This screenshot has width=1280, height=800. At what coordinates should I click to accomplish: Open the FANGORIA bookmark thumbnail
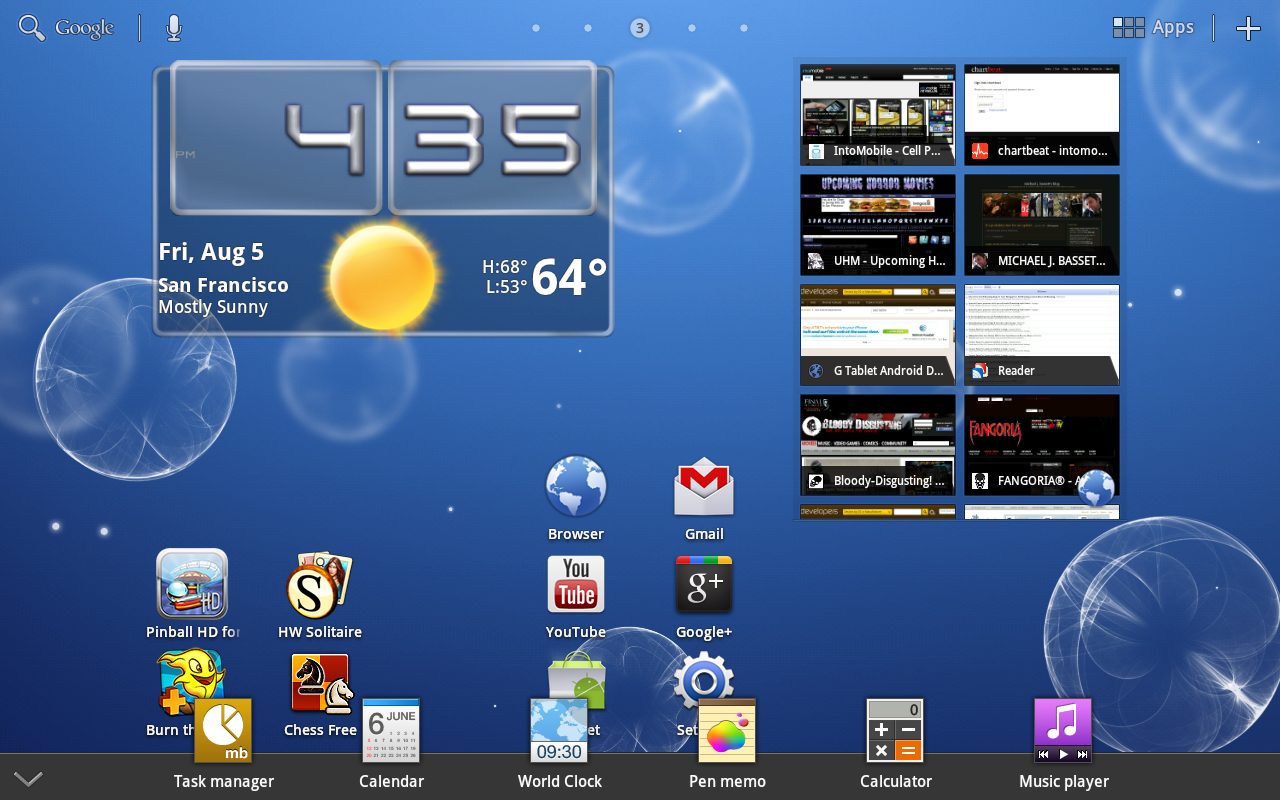1041,444
